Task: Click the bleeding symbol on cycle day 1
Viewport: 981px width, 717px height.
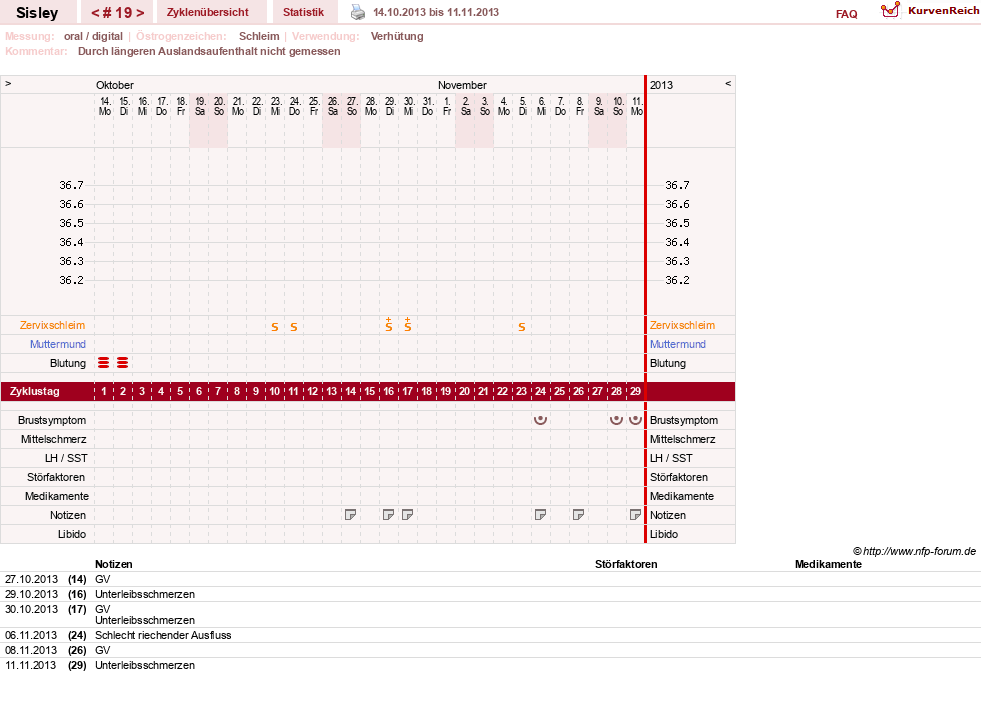Action: [x=104, y=363]
